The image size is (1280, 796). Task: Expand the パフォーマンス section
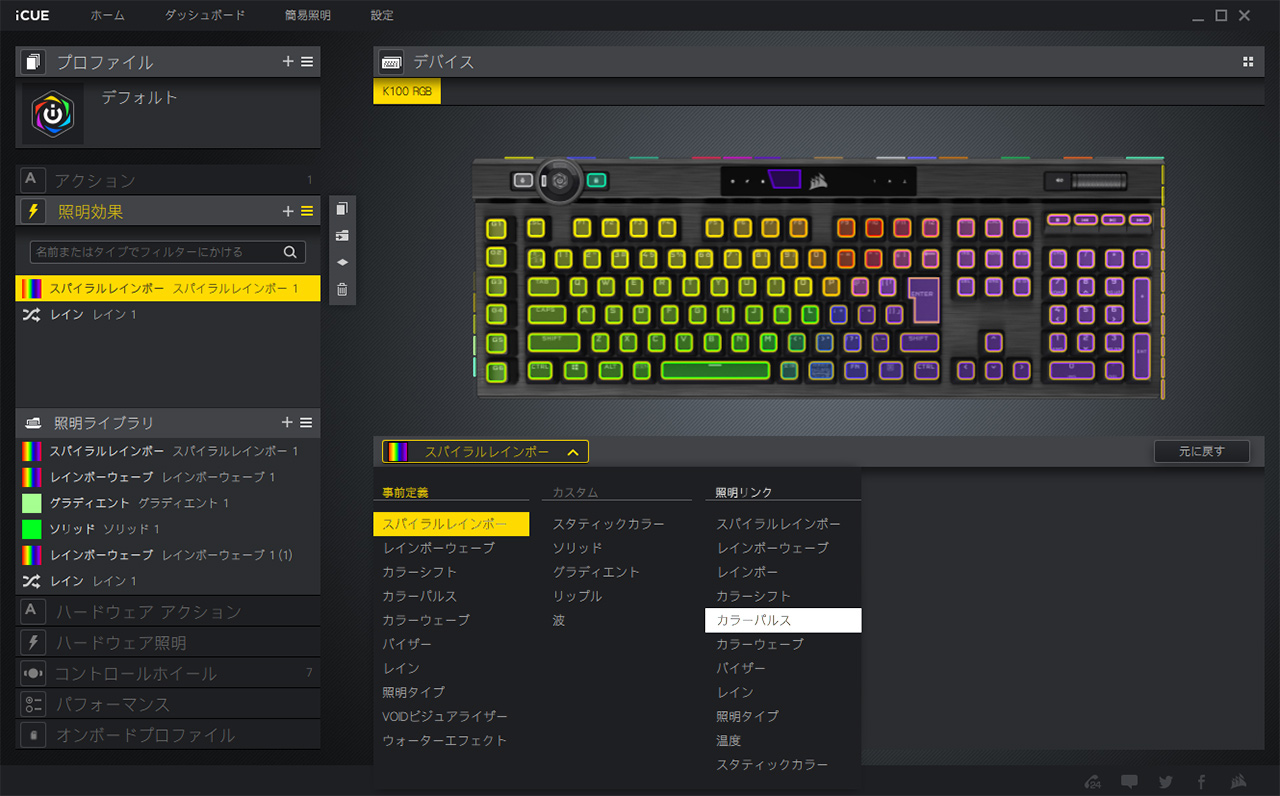tap(168, 705)
